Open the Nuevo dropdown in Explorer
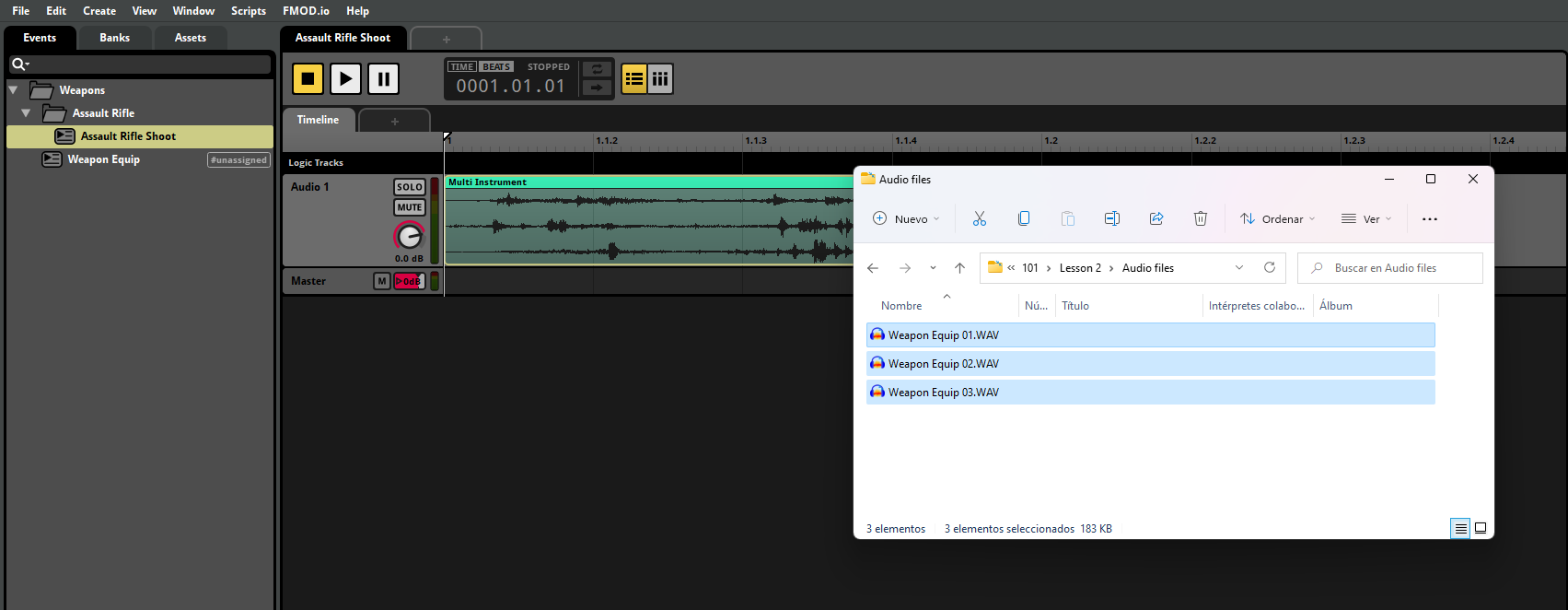Screen dimensions: 1568x610 click(x=906, y=218)
